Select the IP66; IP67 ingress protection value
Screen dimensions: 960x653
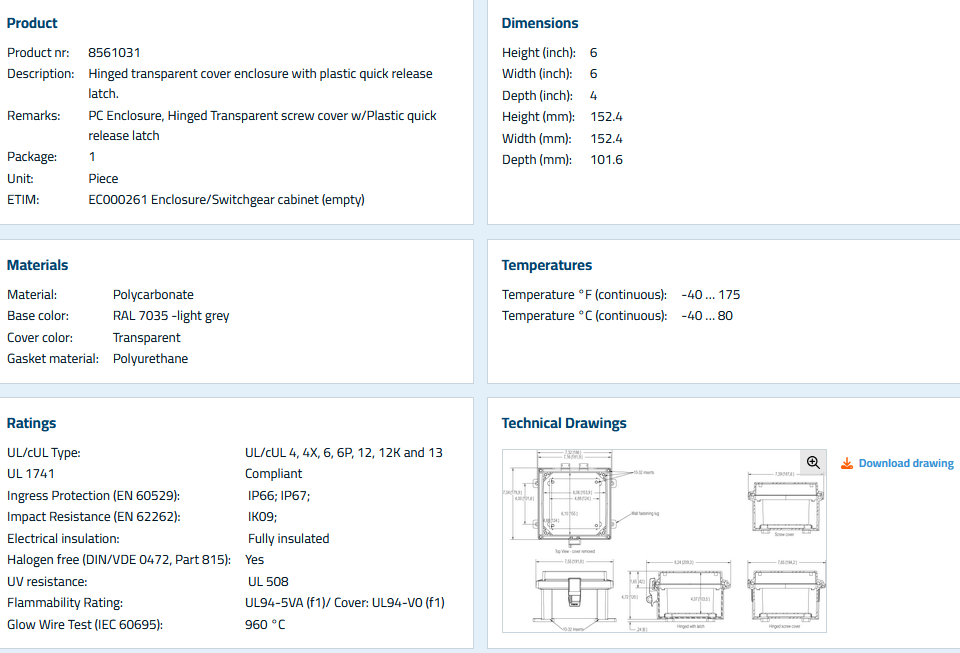279,495
